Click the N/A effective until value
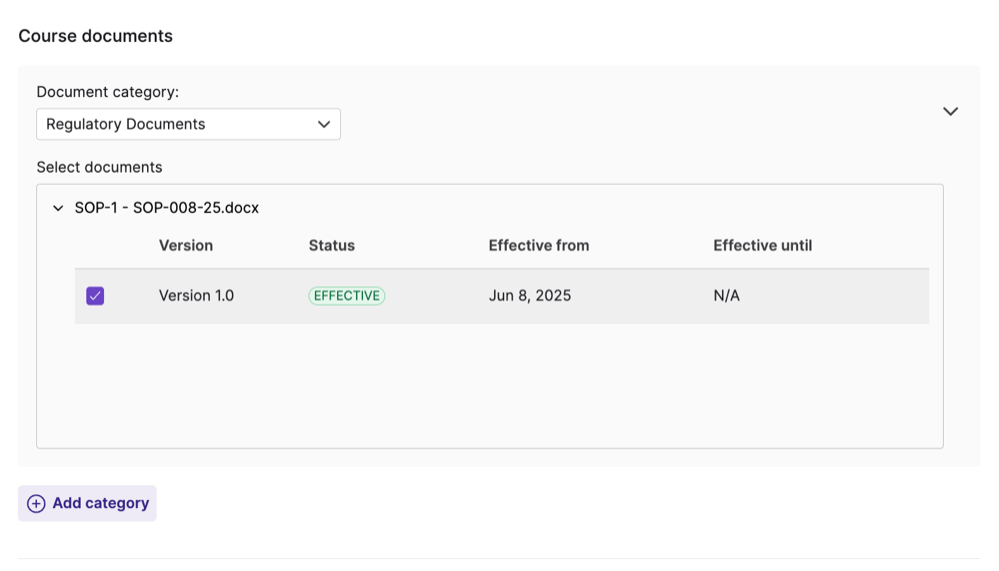The image size is (999, 571). point(726,296)
